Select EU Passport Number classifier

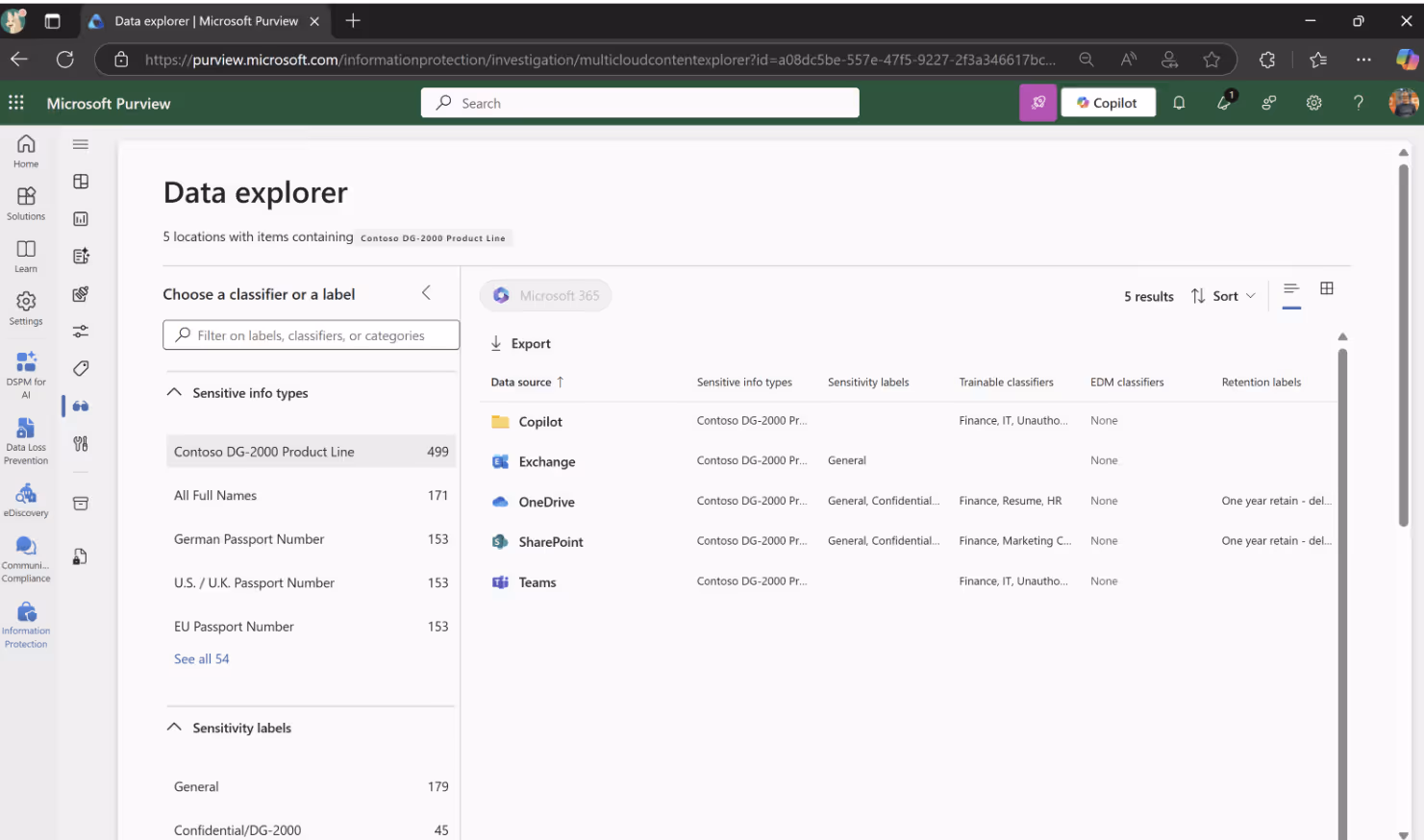tap(311, 627)
